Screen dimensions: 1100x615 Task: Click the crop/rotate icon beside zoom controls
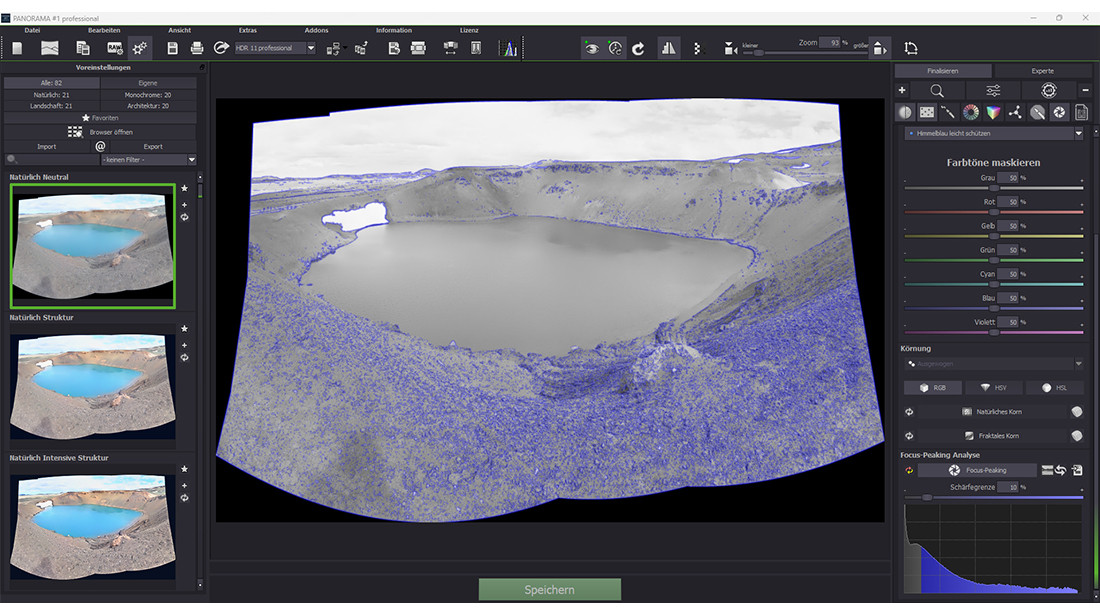click(911, 48)
